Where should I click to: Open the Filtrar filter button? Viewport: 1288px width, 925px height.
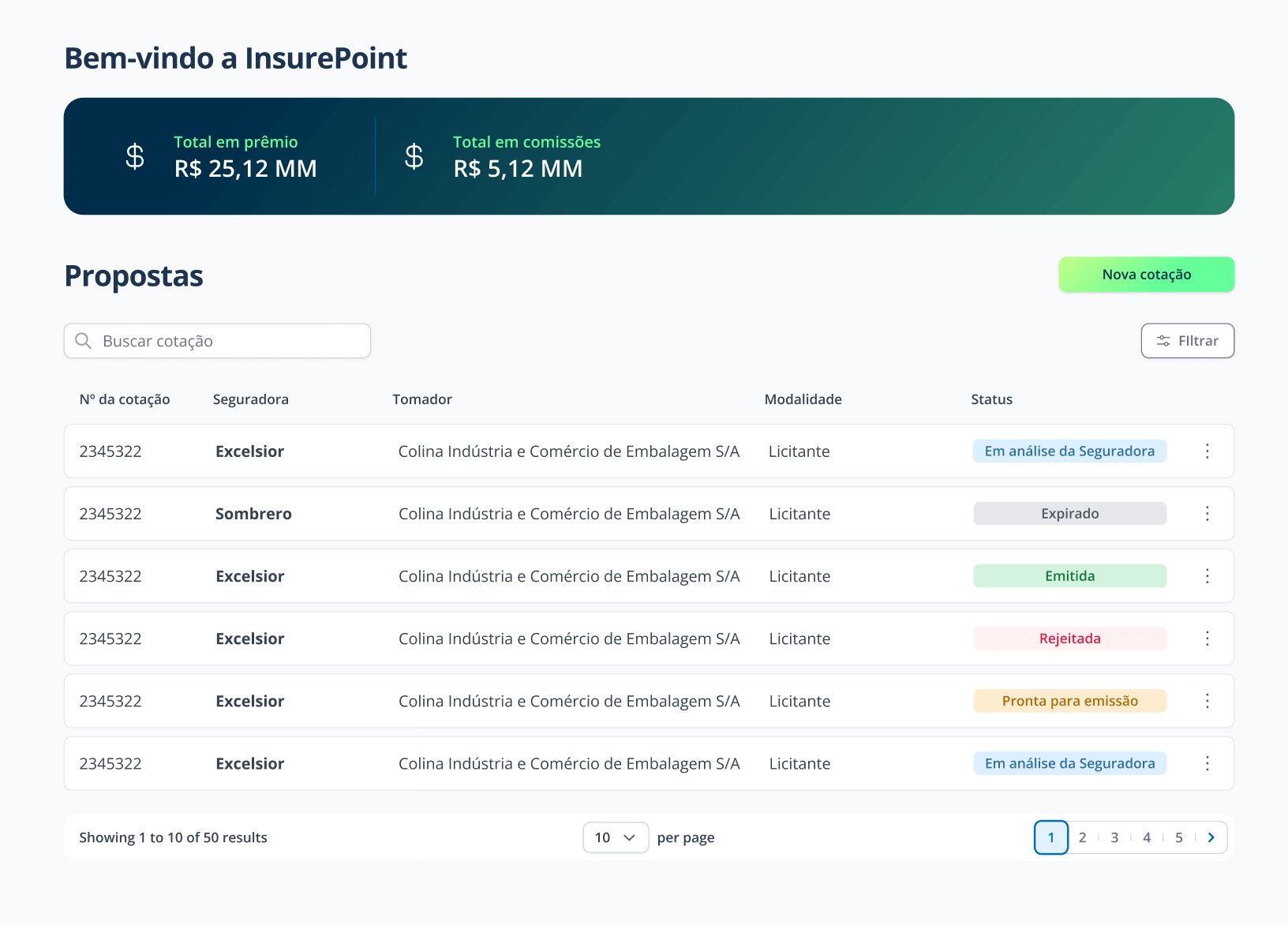[1187, 341]
